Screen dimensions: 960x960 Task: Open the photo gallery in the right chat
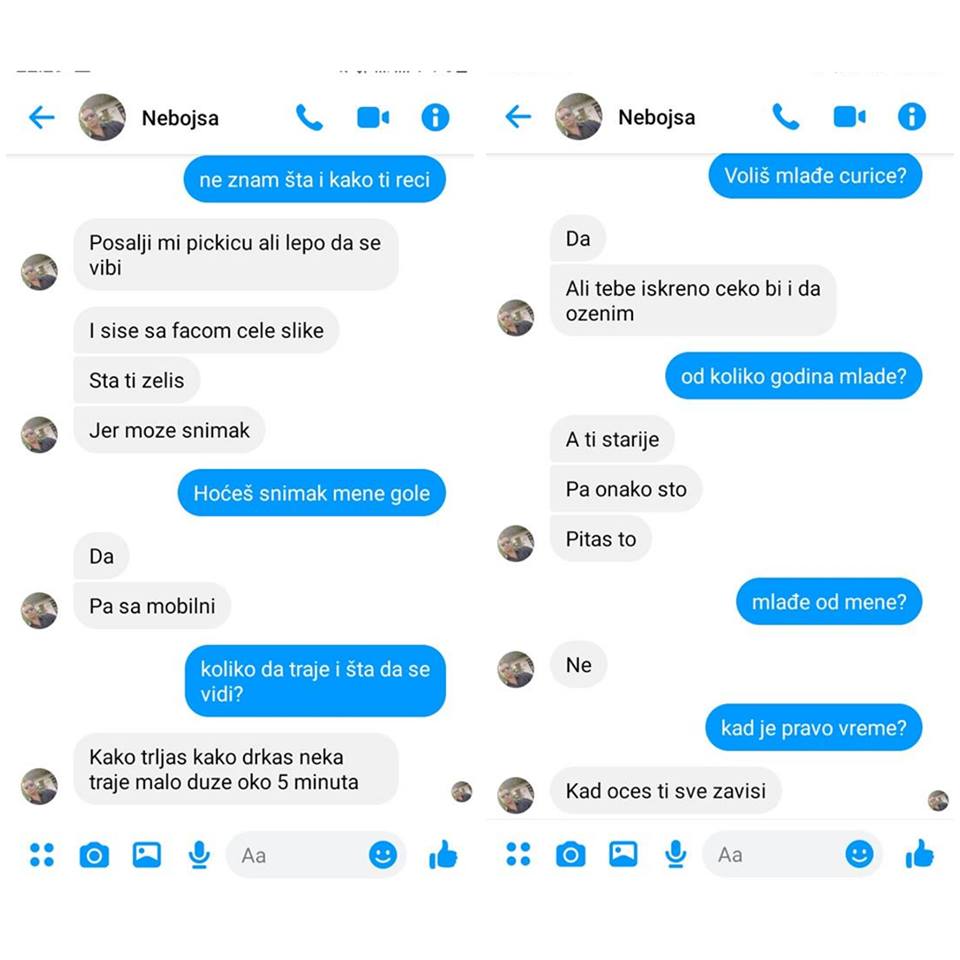[623, 854]
